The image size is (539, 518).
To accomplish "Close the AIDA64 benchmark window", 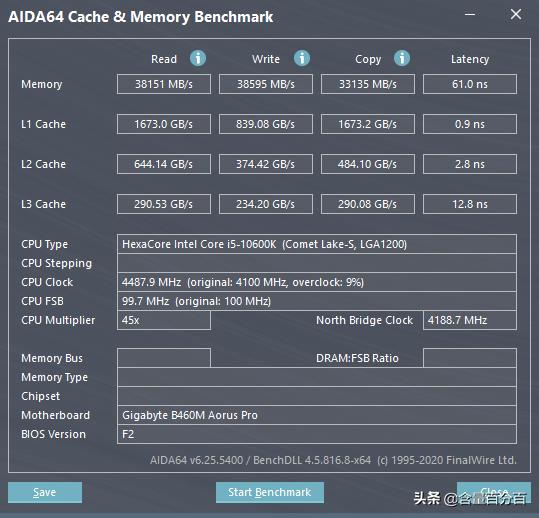I will (x=516, y=14).
